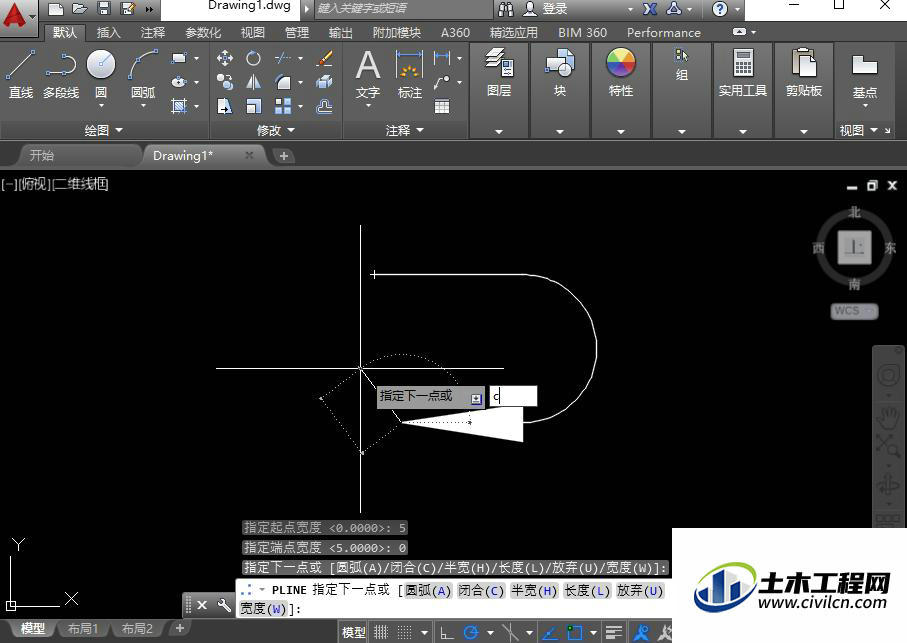Viewport: 907px width, 643px height.
Task: Switch to the Output (输出) ribbon tab
Action: [x=340, y=32]
